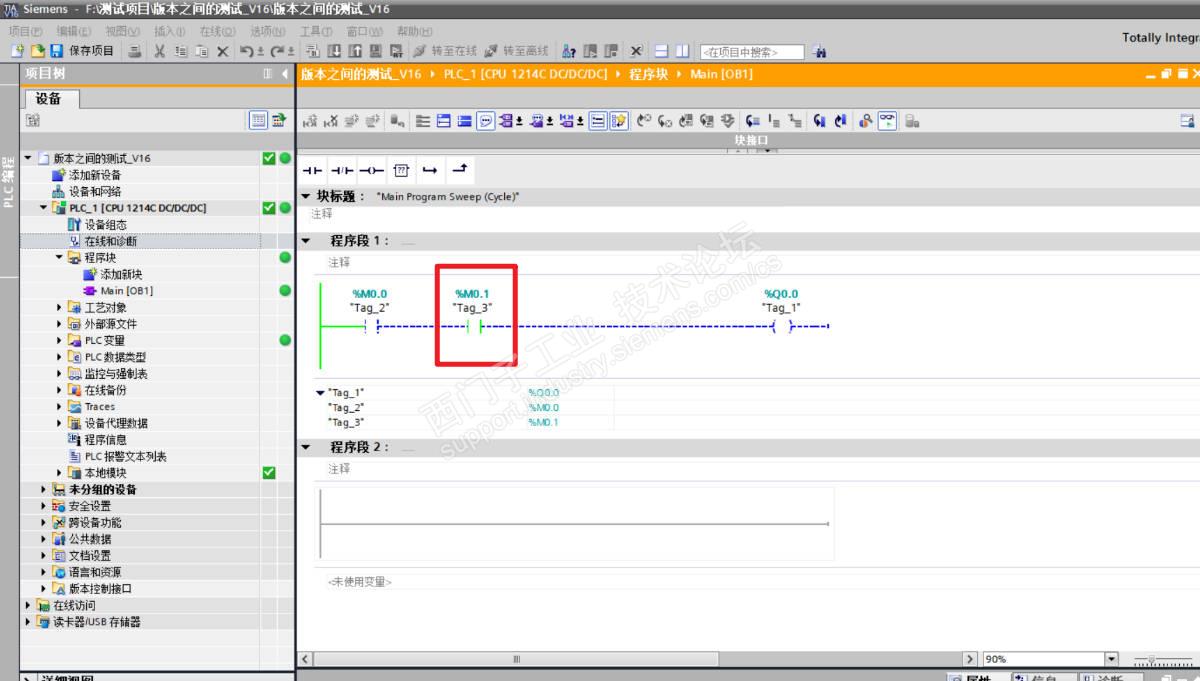Click 程序块 breadcrumb in editor title
The image size is (1200, 681).
(x=648, y=74)
